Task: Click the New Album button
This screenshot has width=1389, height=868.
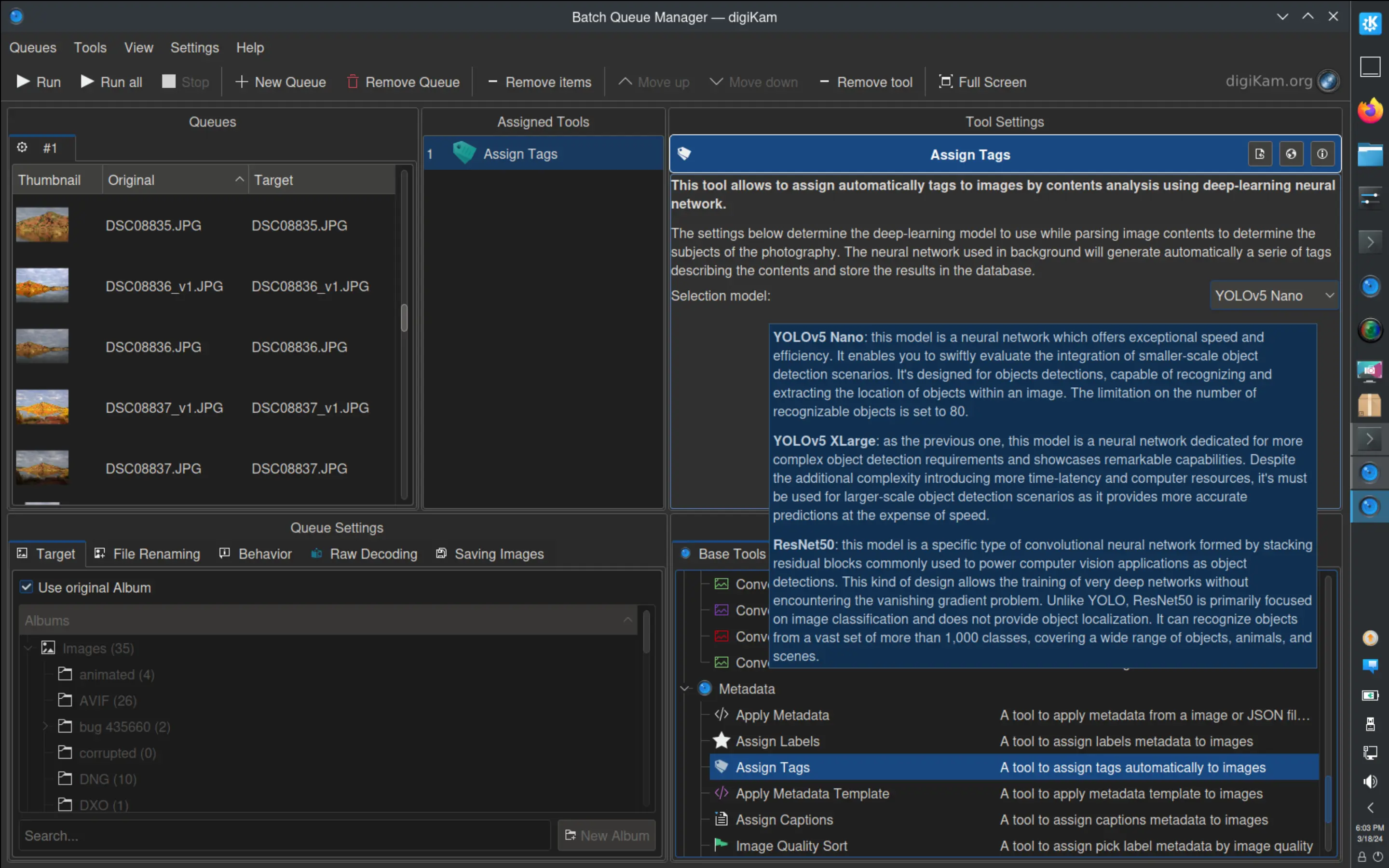Action: pyautogui.click(x=606, y=835)
